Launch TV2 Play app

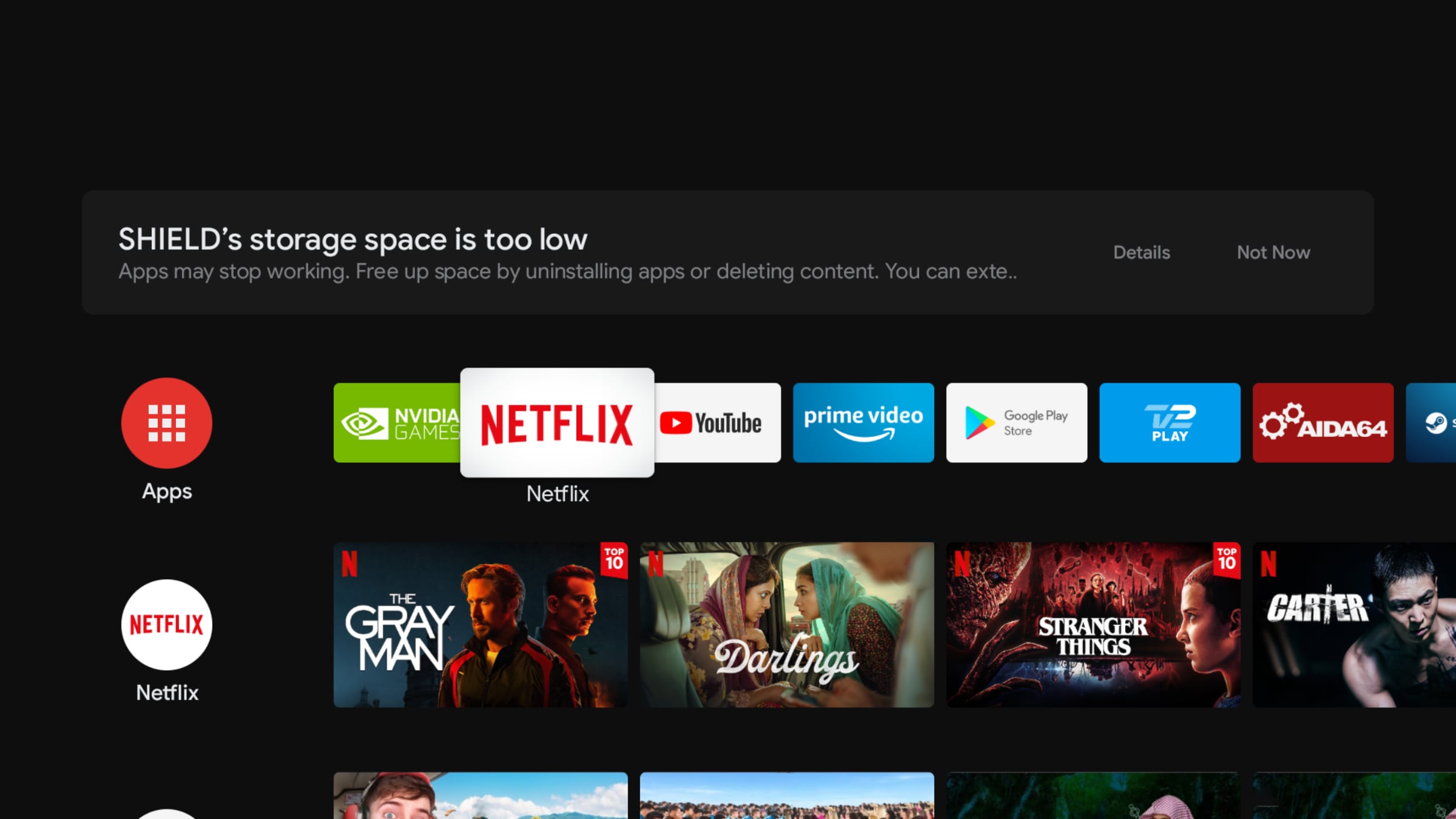(x=1169, y=423)
